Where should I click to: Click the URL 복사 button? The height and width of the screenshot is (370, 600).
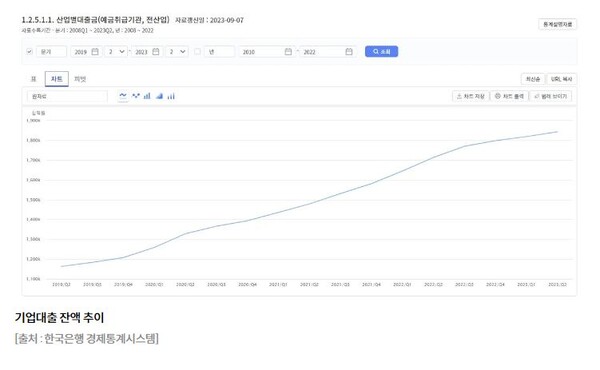click(561, 79)
